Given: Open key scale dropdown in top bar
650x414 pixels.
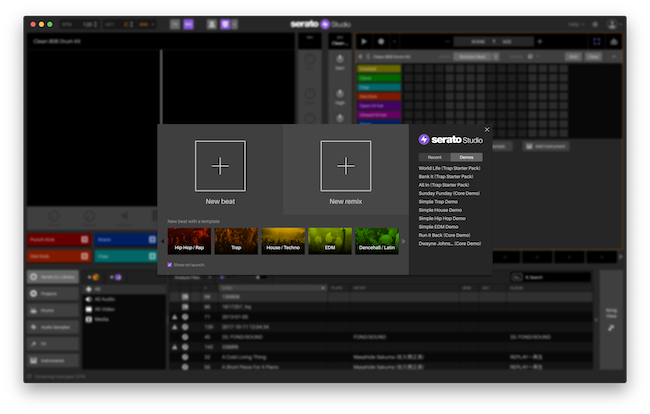Looking at the screenshot, I should (x=146, y=24).
